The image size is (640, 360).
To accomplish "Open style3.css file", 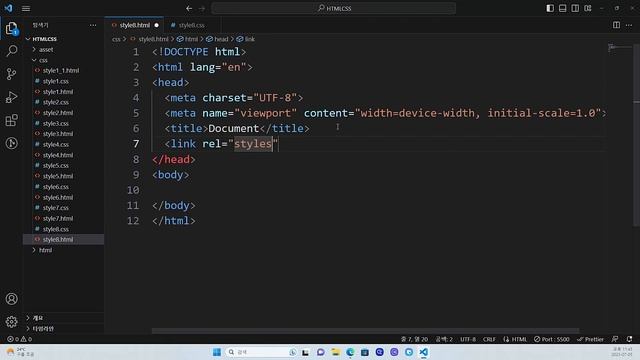I will point(63,123).
